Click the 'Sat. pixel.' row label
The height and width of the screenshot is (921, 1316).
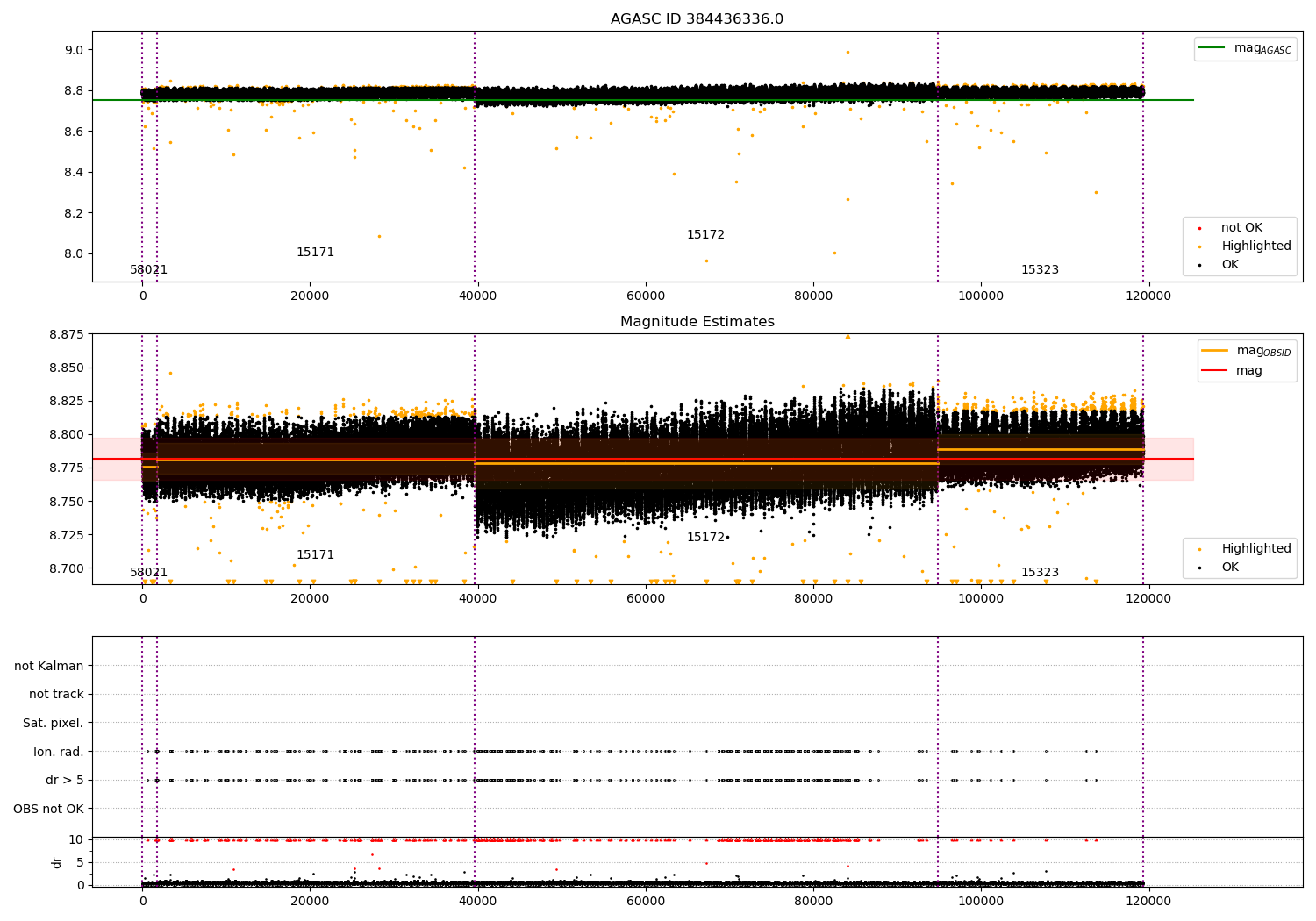(54, 724)
